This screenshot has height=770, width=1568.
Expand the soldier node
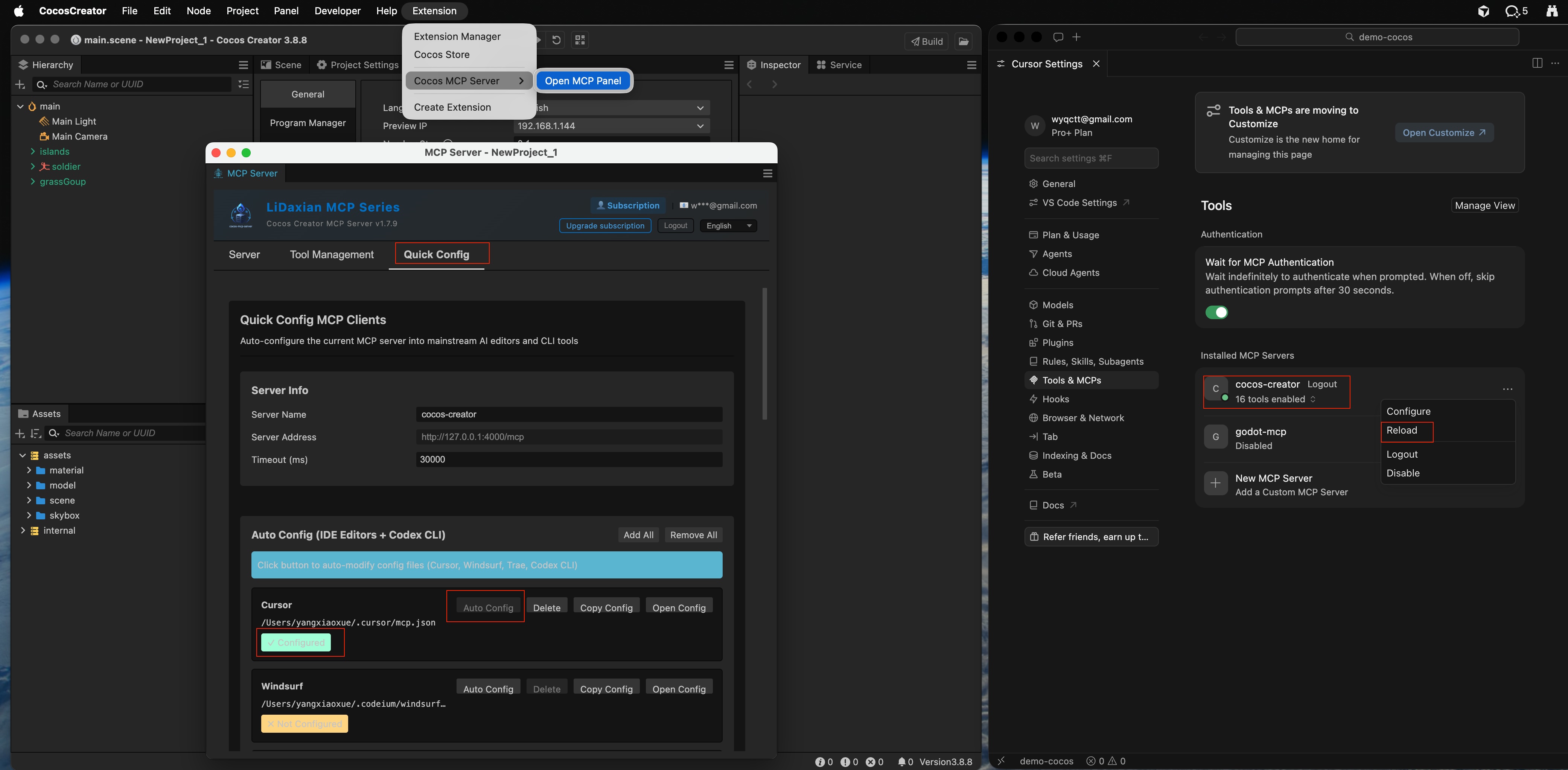click(x=33, y=167)
